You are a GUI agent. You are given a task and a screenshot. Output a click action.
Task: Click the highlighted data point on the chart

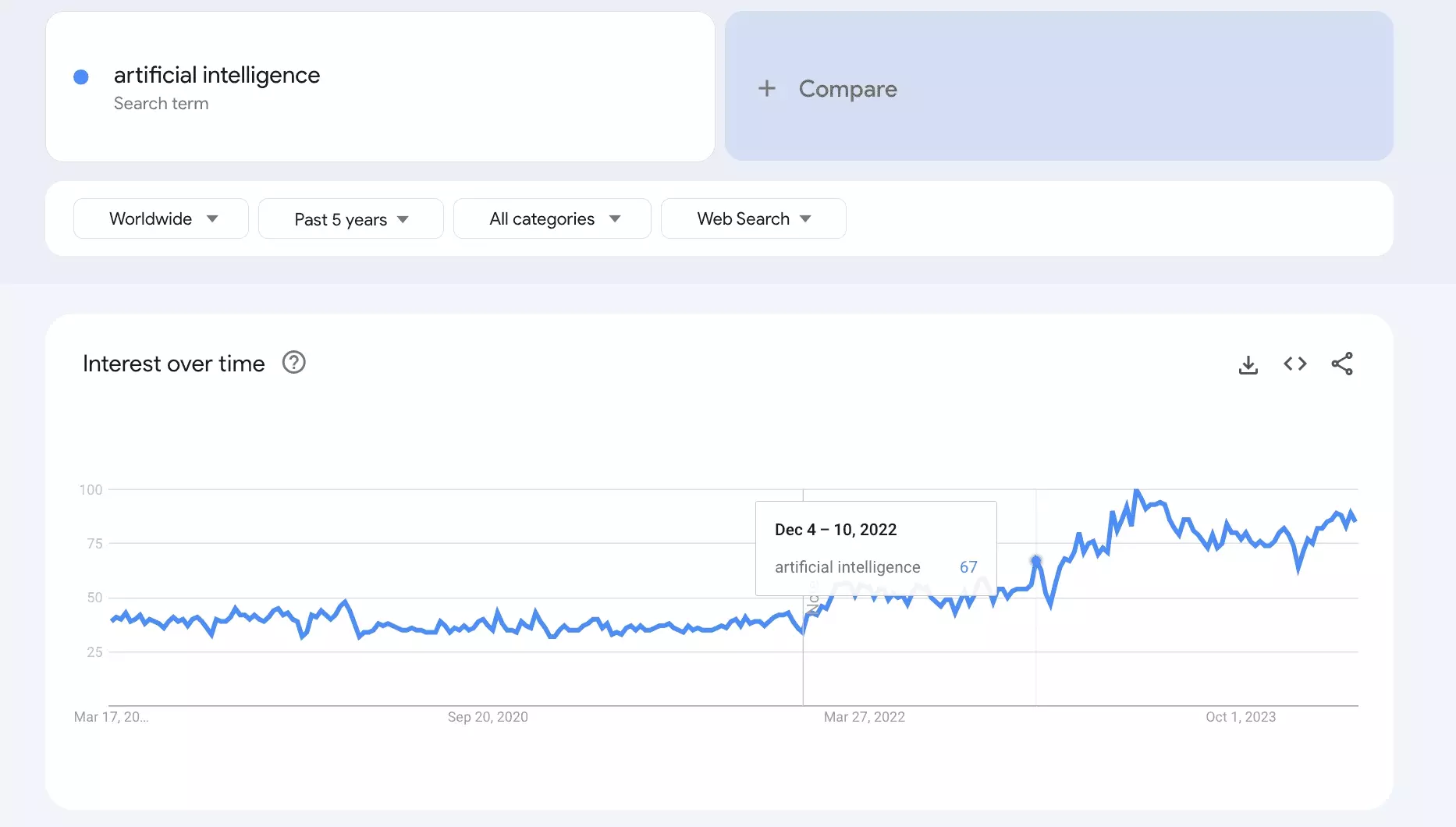coord(1036,561)
